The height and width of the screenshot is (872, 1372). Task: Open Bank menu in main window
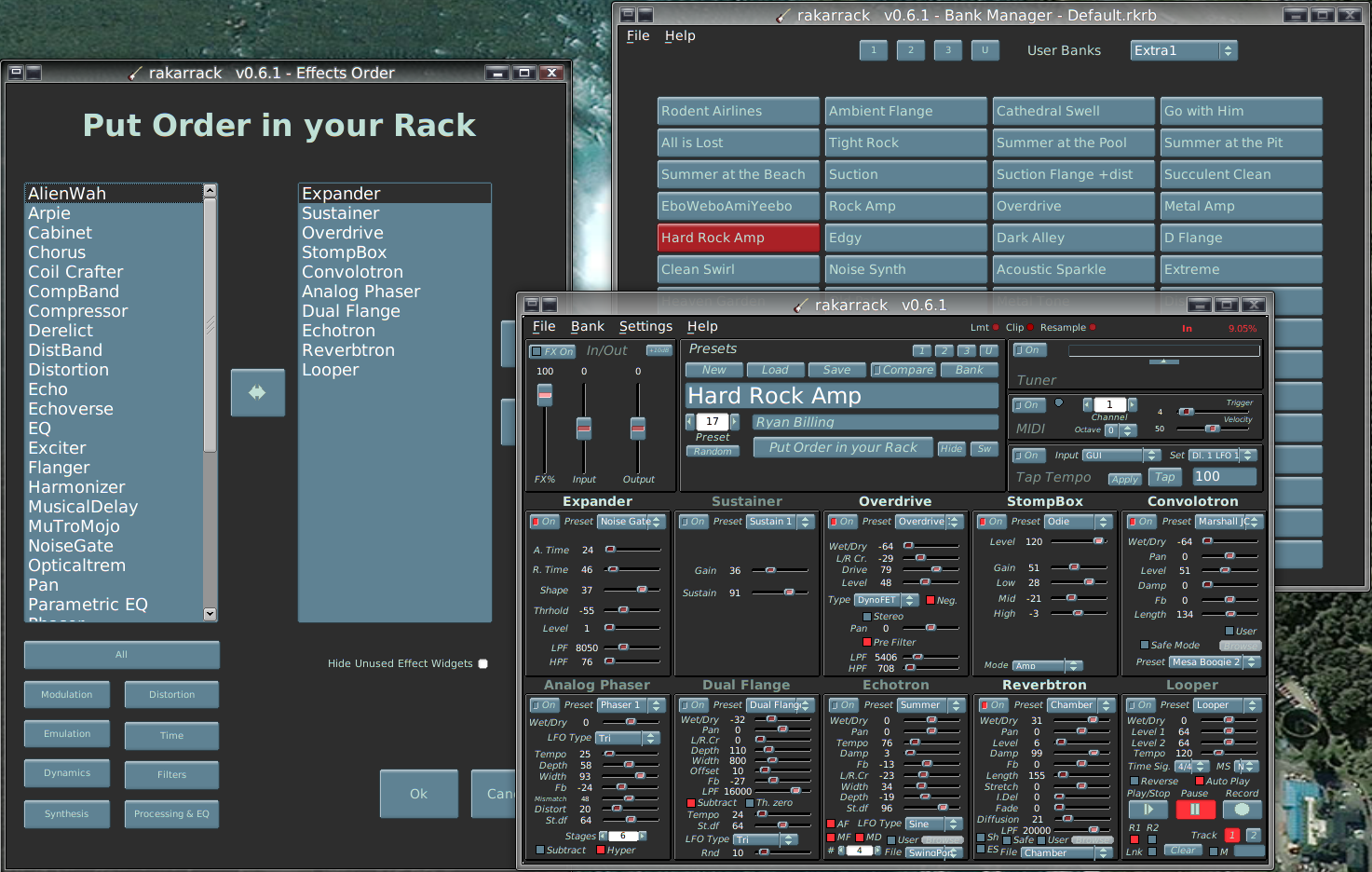588,326
